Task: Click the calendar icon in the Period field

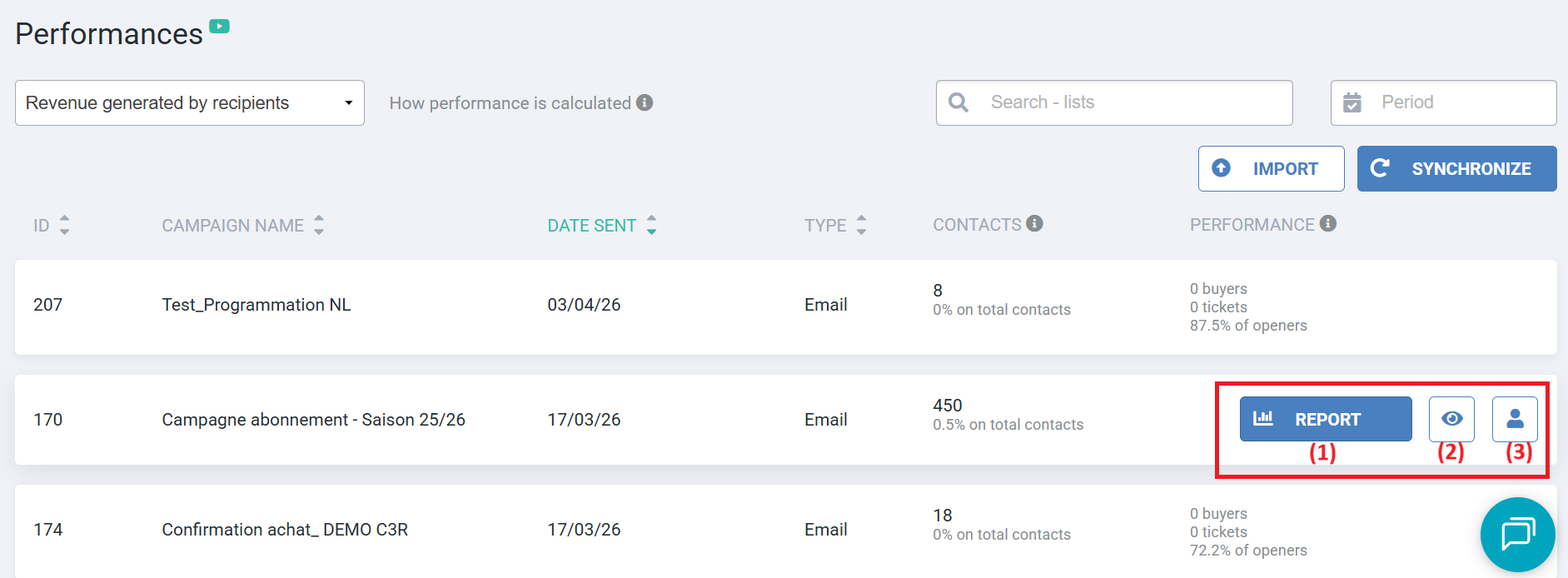Action: (1352, 102)
